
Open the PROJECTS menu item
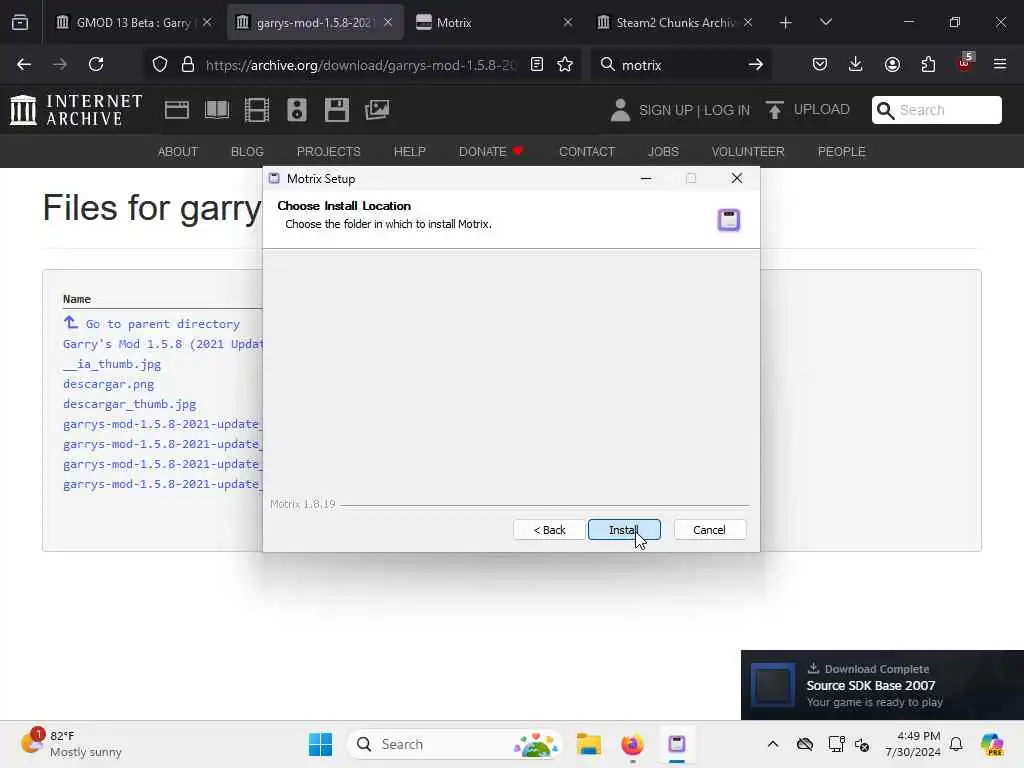[x=328, y=152]
